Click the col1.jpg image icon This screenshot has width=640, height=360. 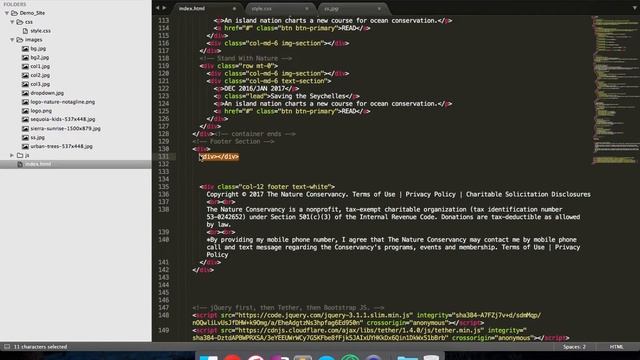click(25, 67)
